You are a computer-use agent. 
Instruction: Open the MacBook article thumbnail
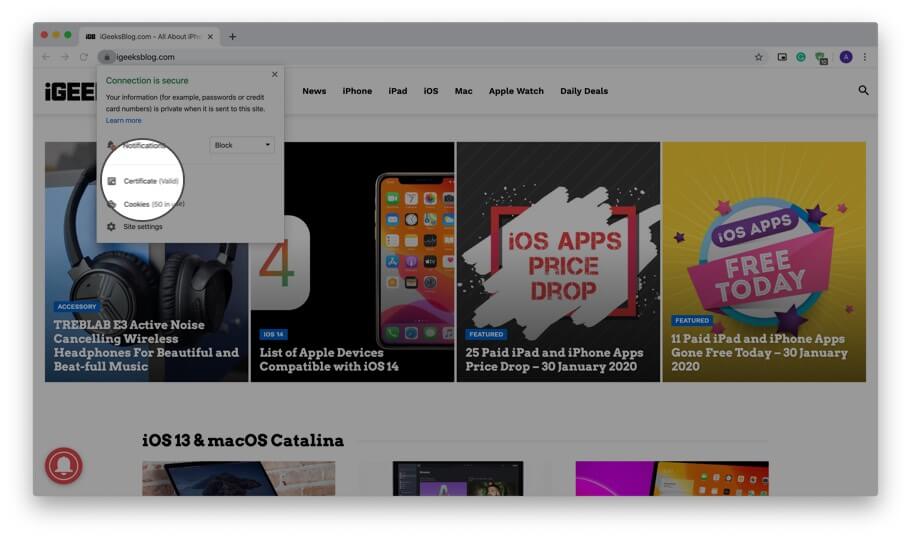coord(239,478)
